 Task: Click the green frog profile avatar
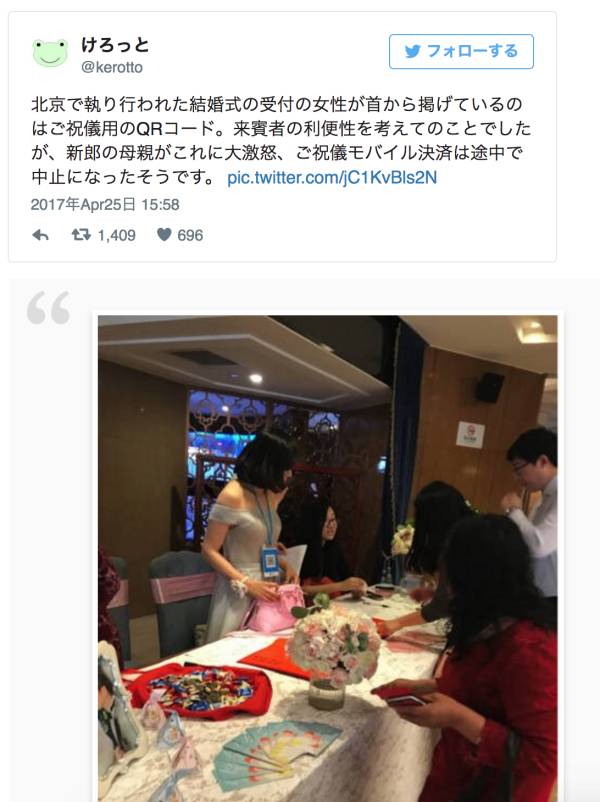click(50, 53)
